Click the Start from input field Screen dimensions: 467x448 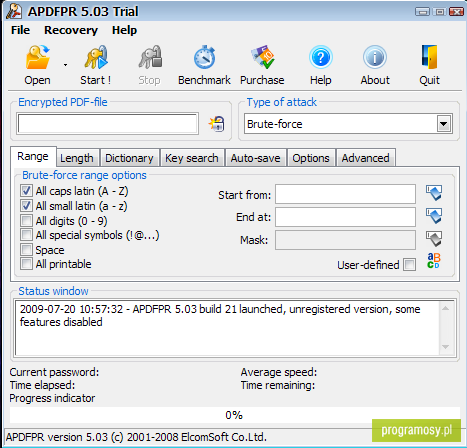[345, 194]
